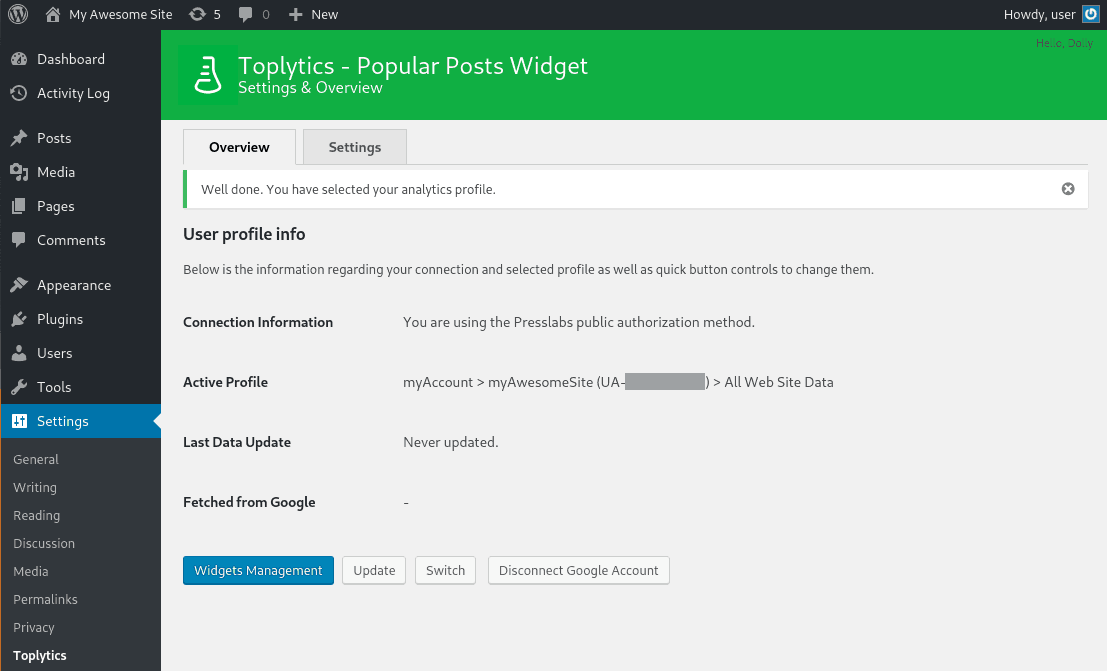This screenshot has width=1107, height=671.
Task: Click the Posts pushpin icon
Action: 19,138
